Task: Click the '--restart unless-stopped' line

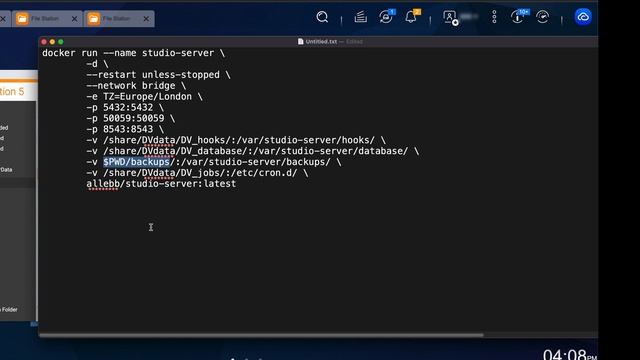Action: (x=158, y=75)
